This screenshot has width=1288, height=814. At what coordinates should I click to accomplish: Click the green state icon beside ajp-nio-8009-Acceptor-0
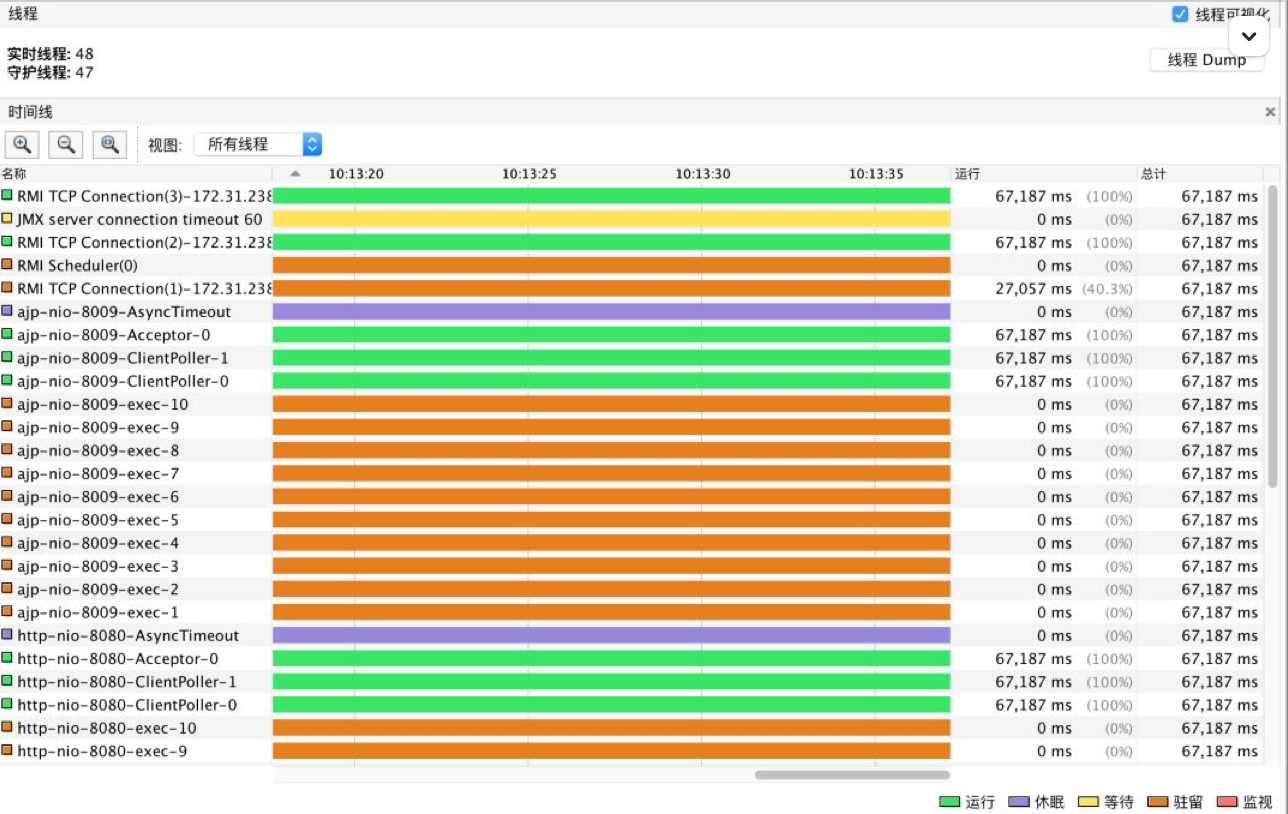[7, 335]
